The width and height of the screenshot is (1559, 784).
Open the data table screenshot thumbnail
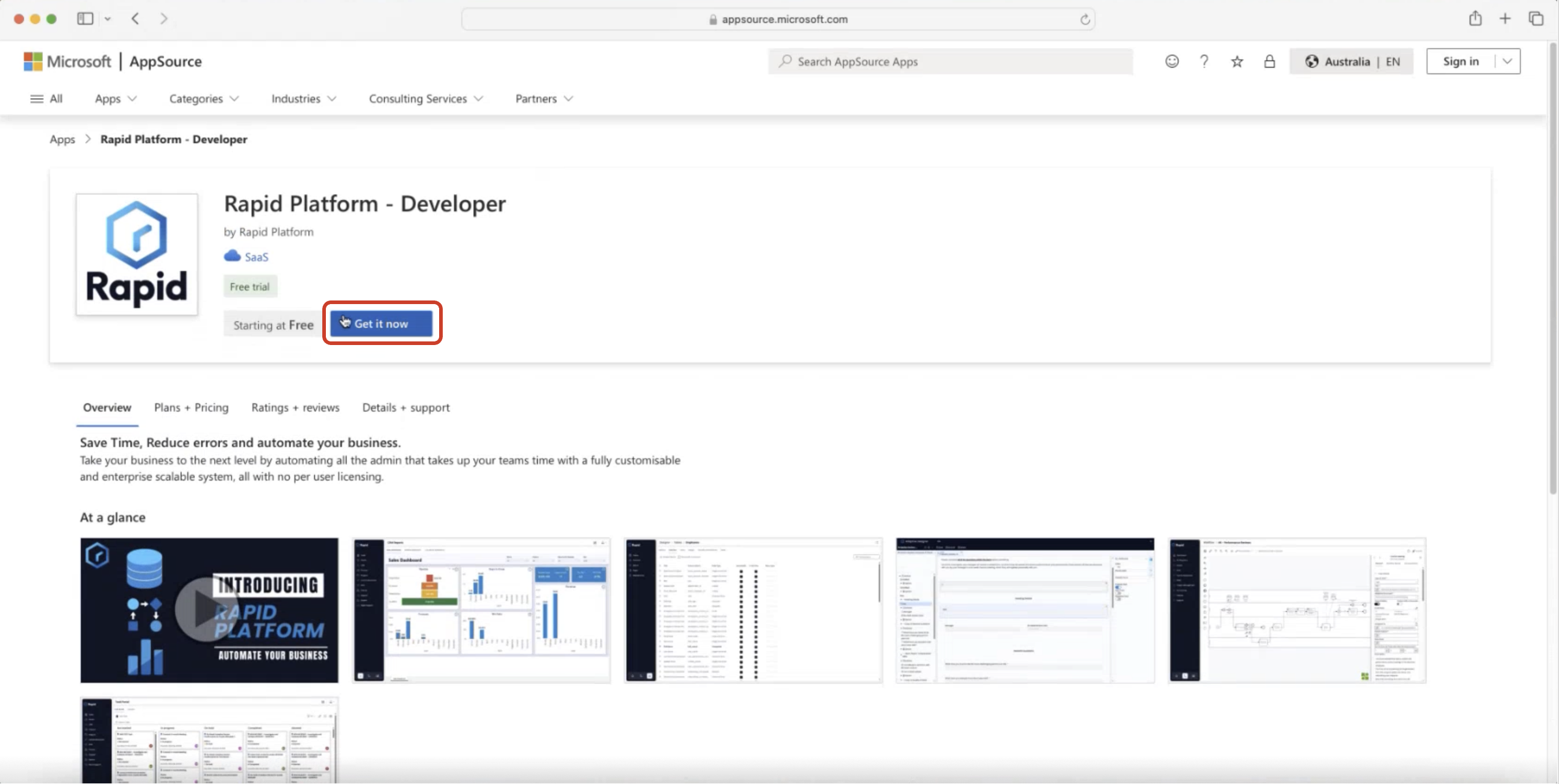753,611
